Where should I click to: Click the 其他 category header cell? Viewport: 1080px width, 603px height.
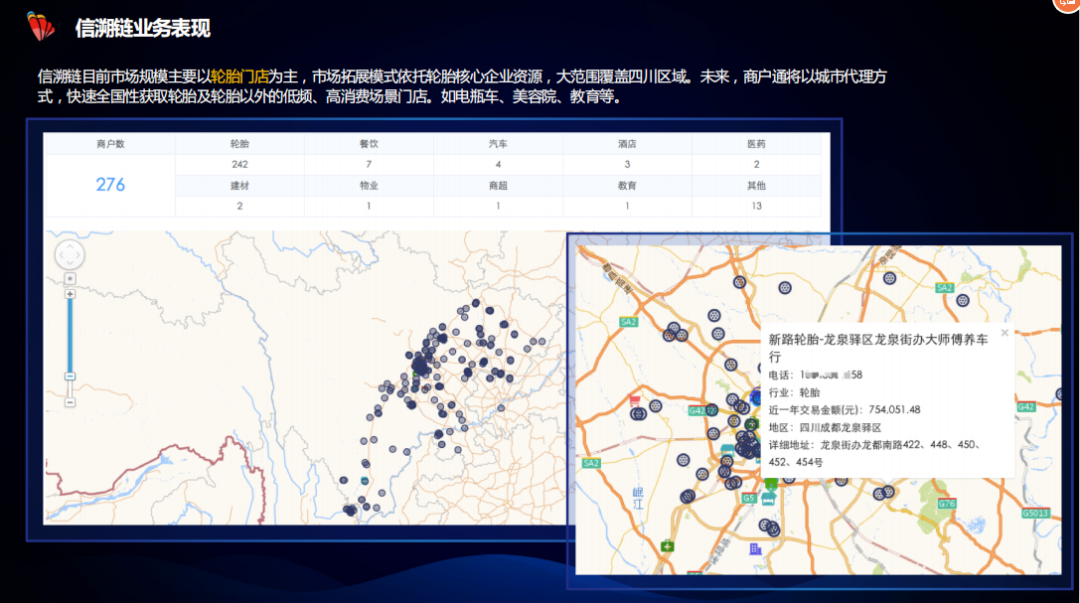coord(756,186)
